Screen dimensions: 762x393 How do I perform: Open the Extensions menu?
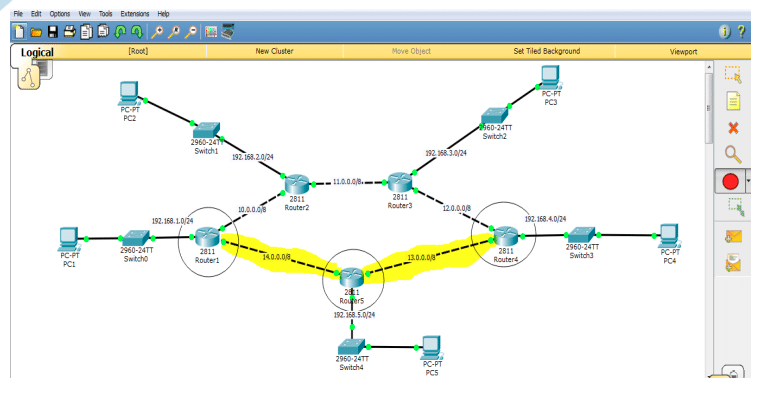[135, 14]
